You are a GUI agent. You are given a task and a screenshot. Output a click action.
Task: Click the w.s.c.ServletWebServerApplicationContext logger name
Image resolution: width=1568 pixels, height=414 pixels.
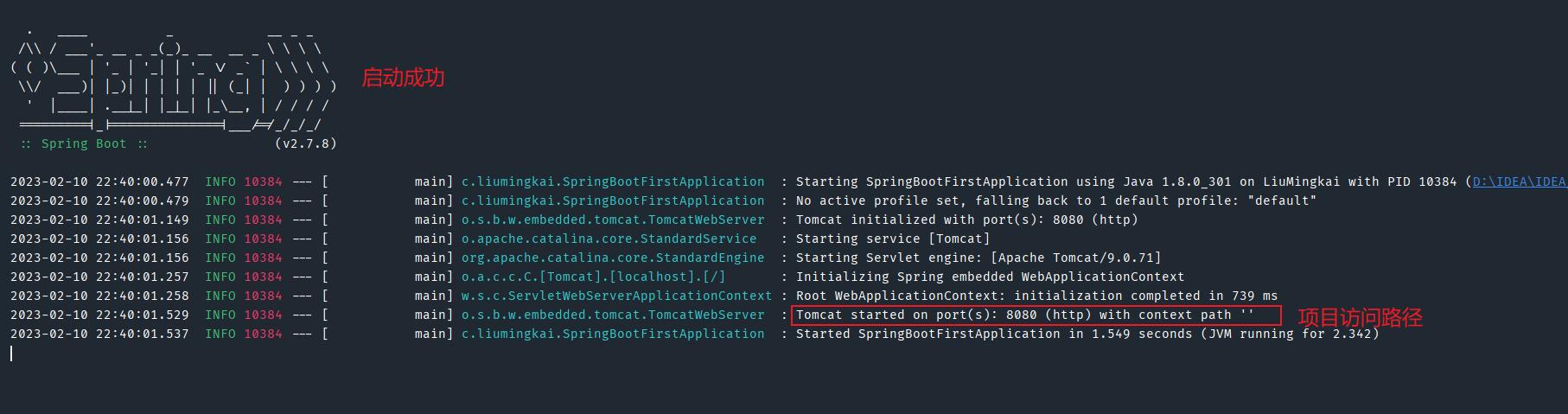coord(616,296)
